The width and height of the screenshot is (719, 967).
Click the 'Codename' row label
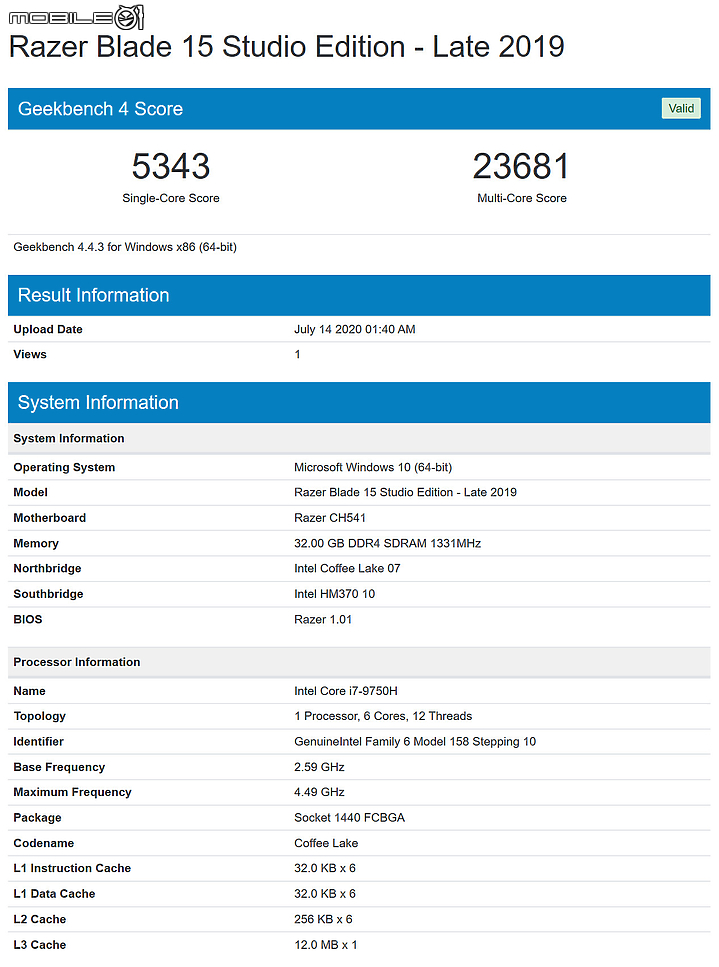pos(44,843)
